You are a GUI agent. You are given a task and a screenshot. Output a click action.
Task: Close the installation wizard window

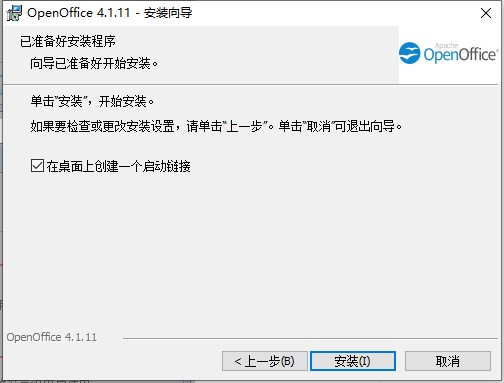point(486,13)
